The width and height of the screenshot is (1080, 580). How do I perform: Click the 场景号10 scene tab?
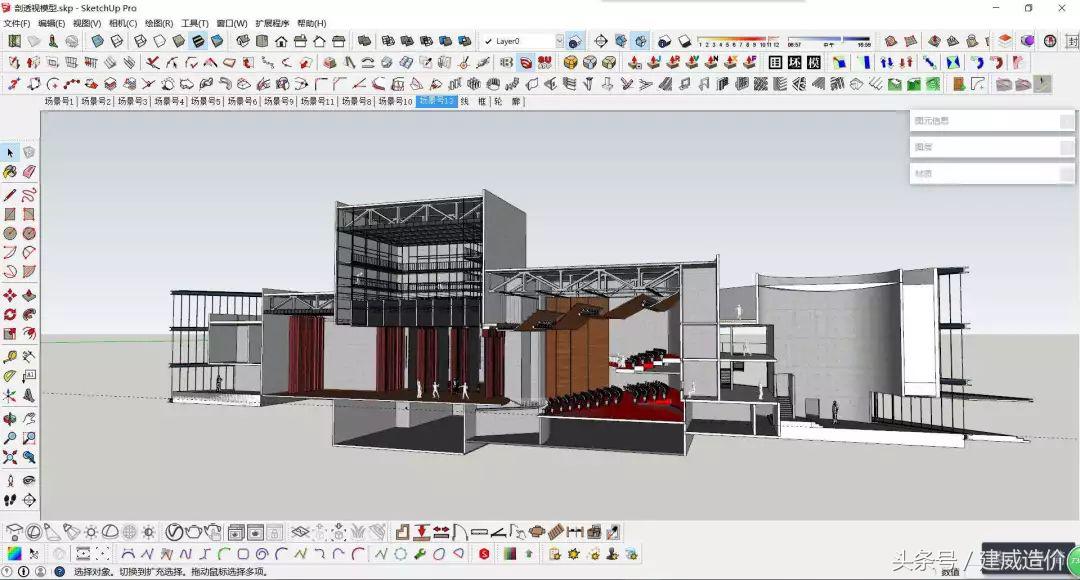[395, 100]
